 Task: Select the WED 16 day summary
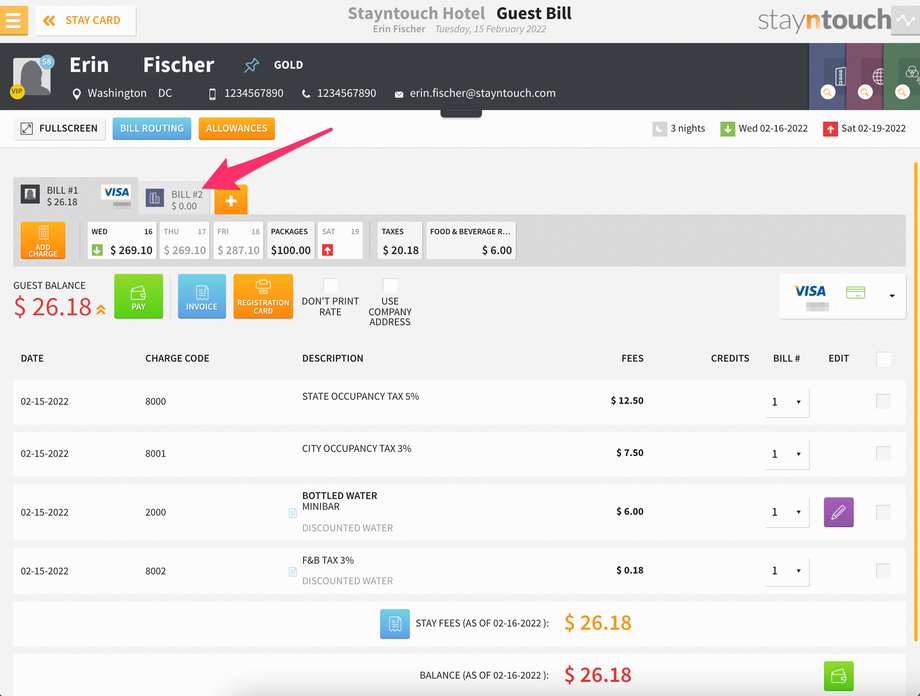coord(122,241)
